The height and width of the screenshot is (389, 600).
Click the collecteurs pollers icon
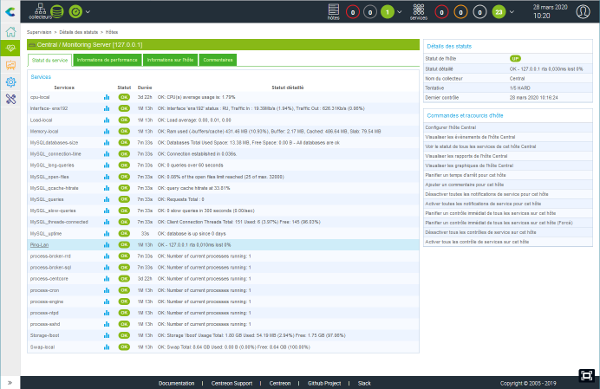(40, 11)
